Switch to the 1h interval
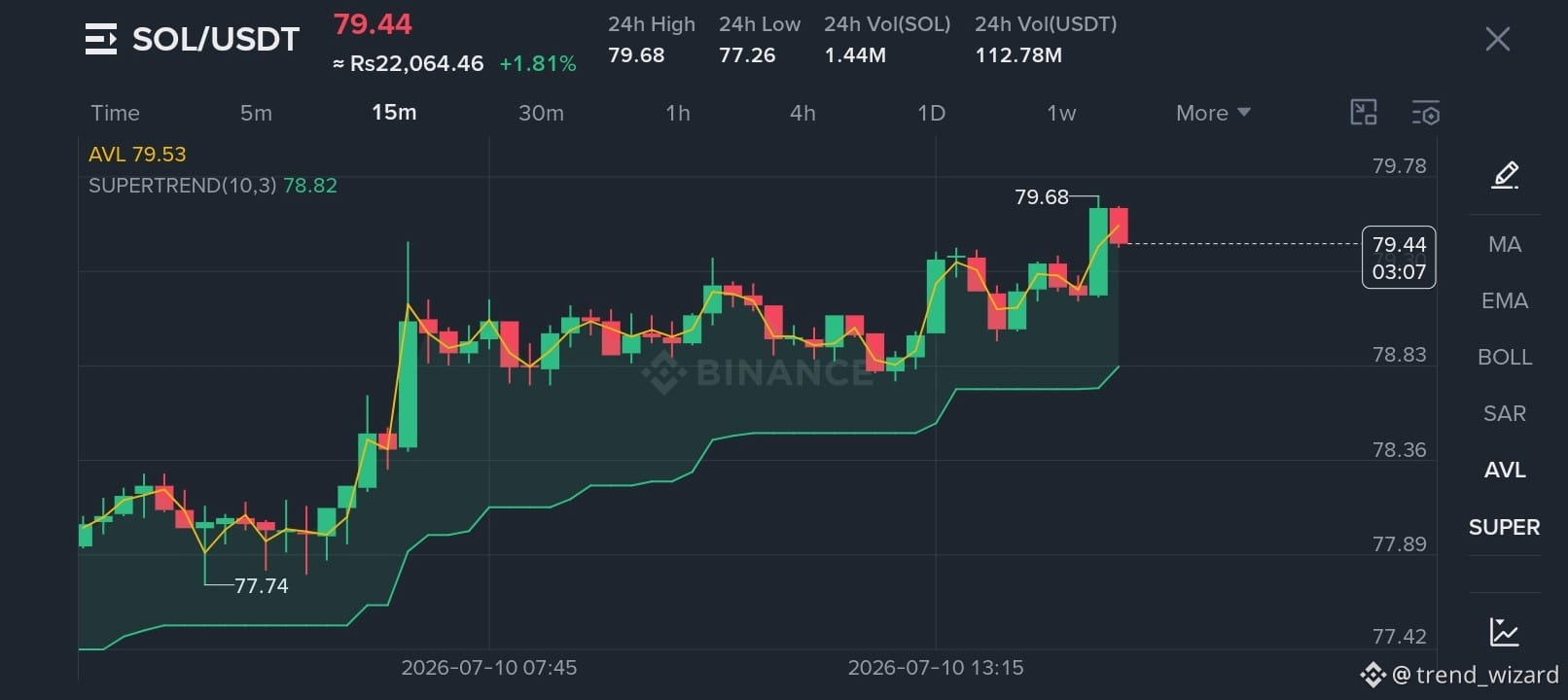Screen dimensions: 1568x700 (678, 113)
